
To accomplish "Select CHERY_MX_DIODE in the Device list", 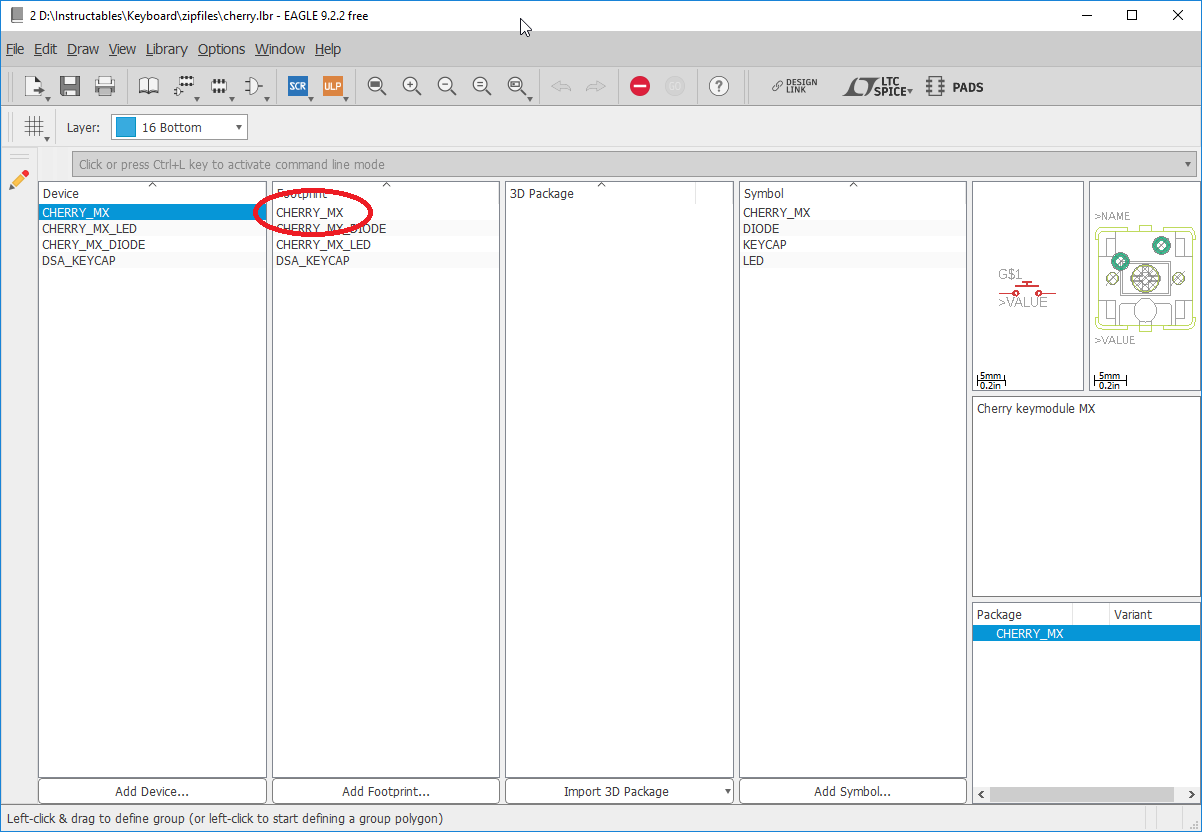I will point(152,245).
